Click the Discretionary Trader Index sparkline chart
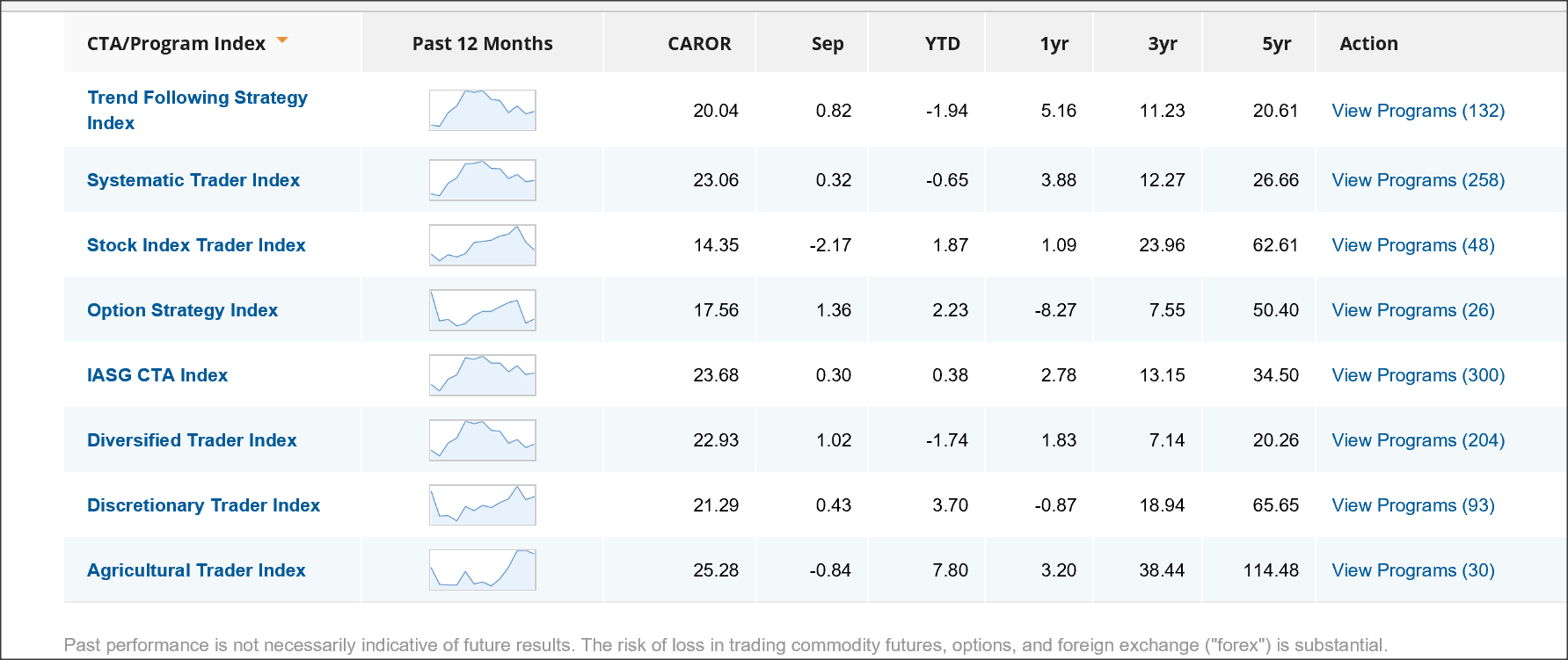1568x660 pixels. (x=482, y=505)
